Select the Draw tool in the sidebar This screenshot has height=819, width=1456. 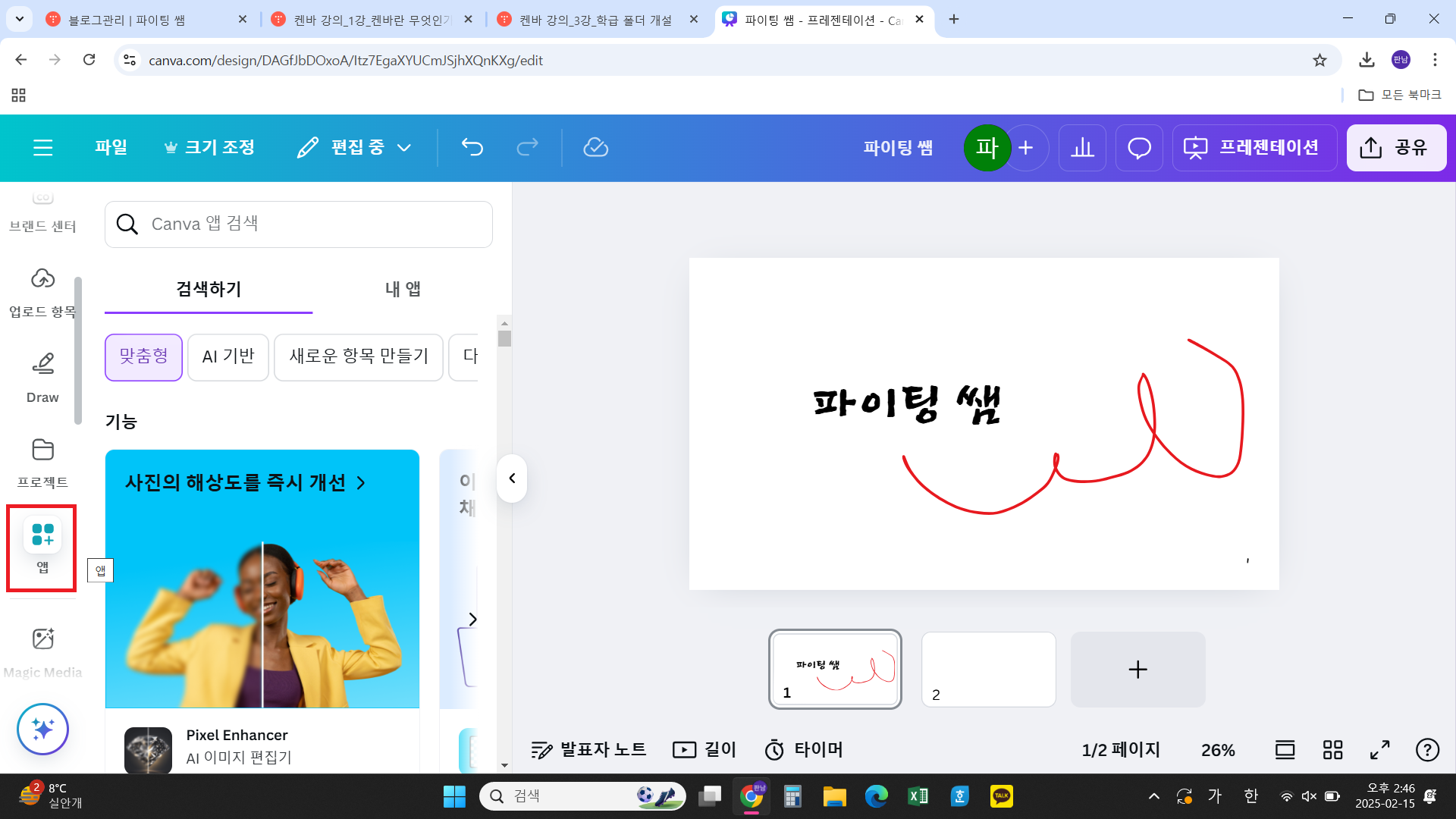click(x=42, y=377)
